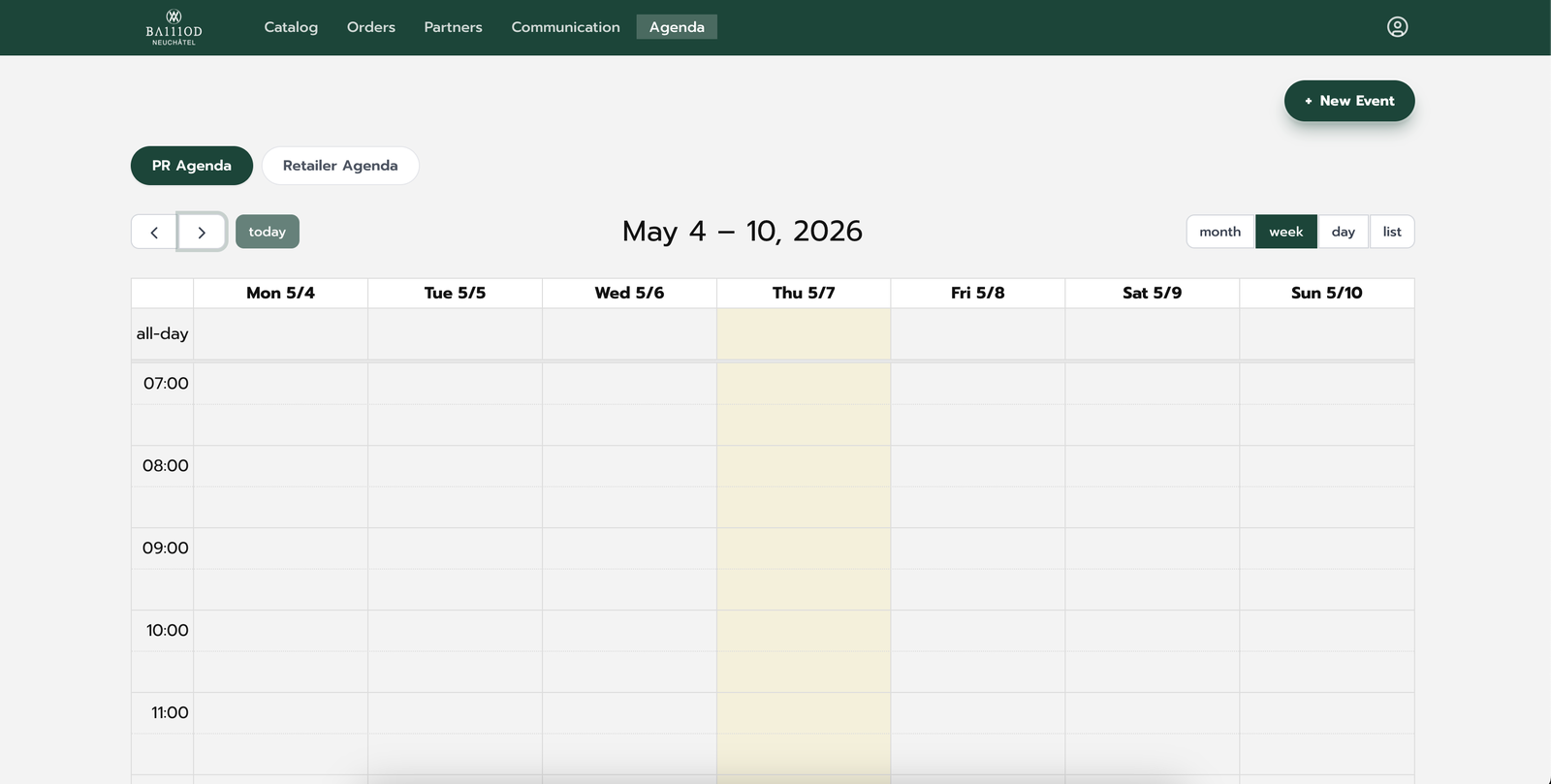Open the user account profile icon

coord(1397,27)
